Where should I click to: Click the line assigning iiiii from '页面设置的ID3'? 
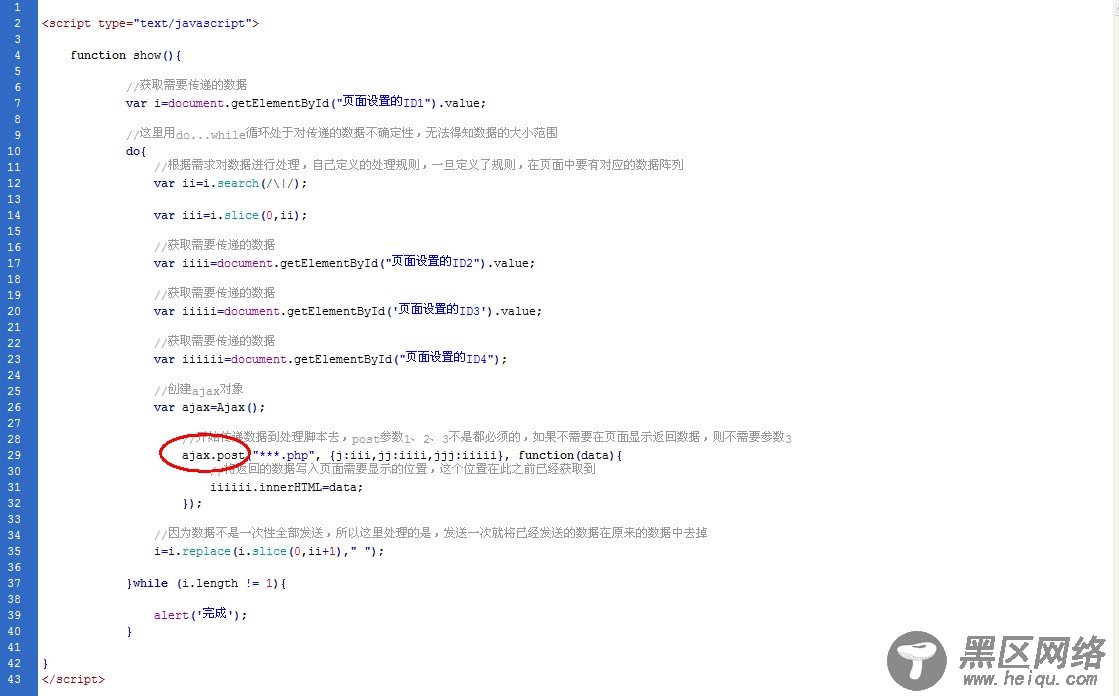pyautogui.click(x=348, y=310)
